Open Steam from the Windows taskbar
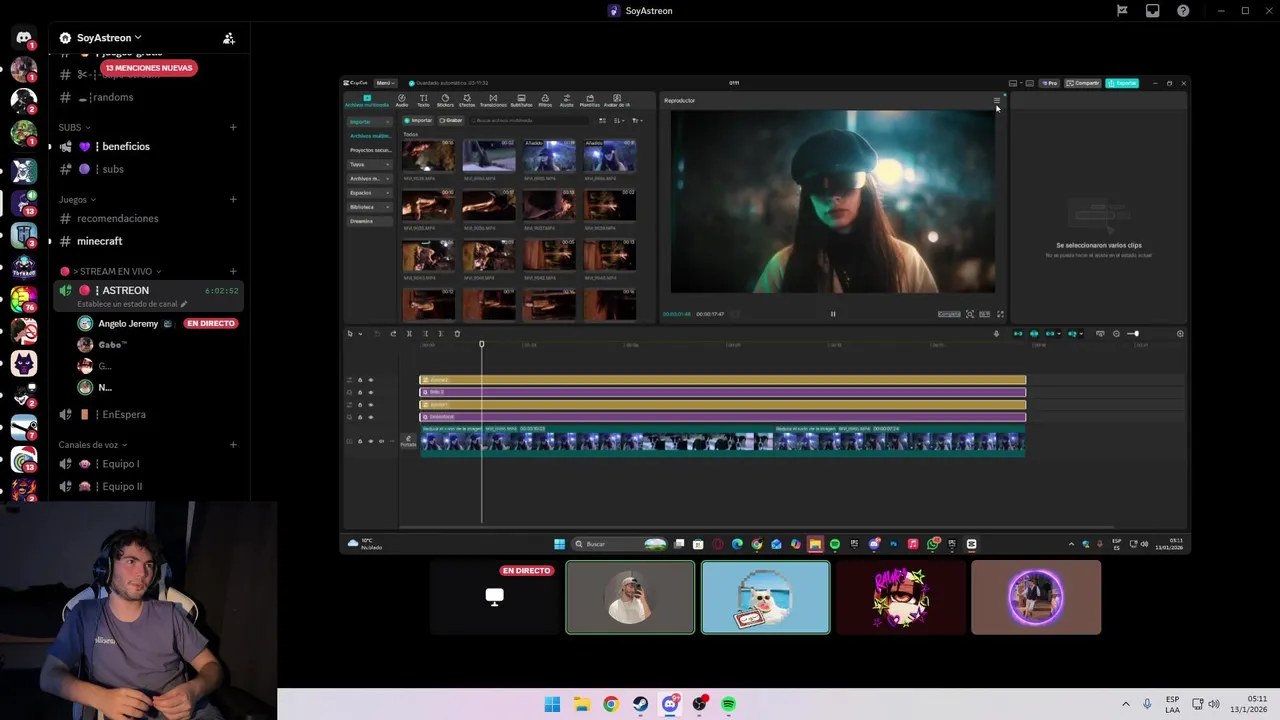Viewport: 1280px width, 720px height. pyautogui.click(x=640, y=704)
